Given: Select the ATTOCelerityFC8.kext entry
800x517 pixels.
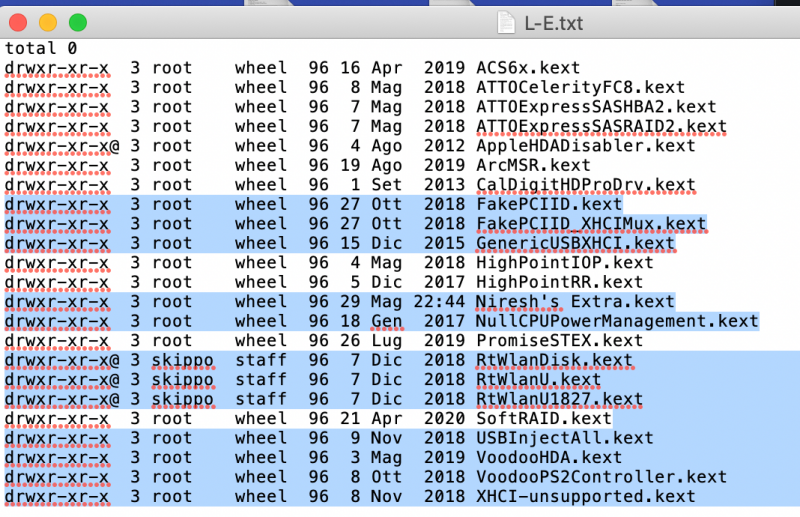Looking at the screenshot, I should [580, 87].
